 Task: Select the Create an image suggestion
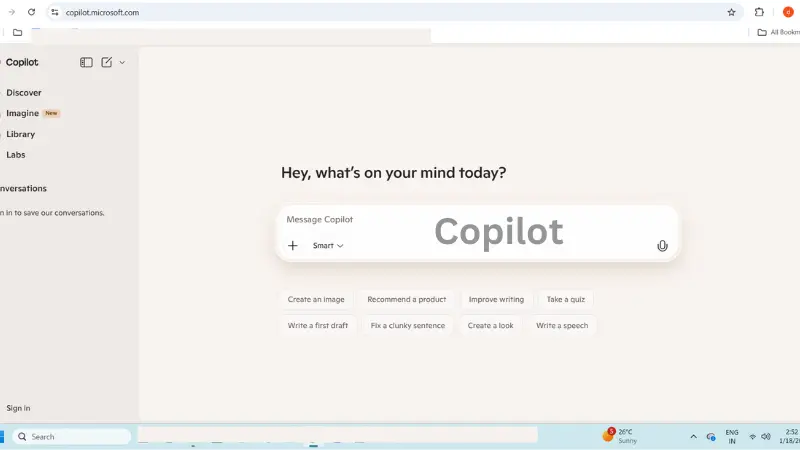tap(316, 299)
